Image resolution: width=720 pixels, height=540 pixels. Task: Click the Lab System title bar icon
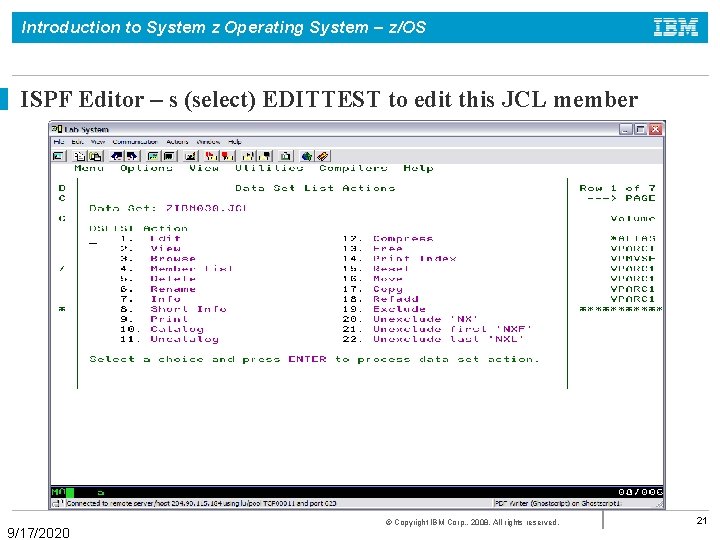57,129
